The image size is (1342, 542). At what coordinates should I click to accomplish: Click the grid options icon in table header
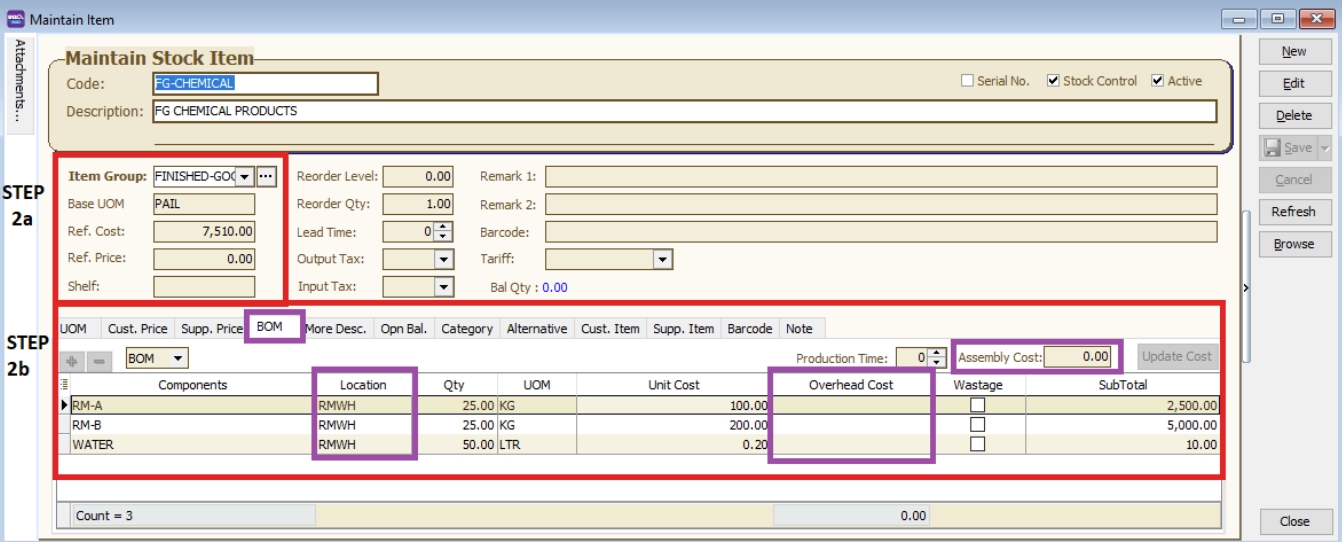[x=65, y=384]
